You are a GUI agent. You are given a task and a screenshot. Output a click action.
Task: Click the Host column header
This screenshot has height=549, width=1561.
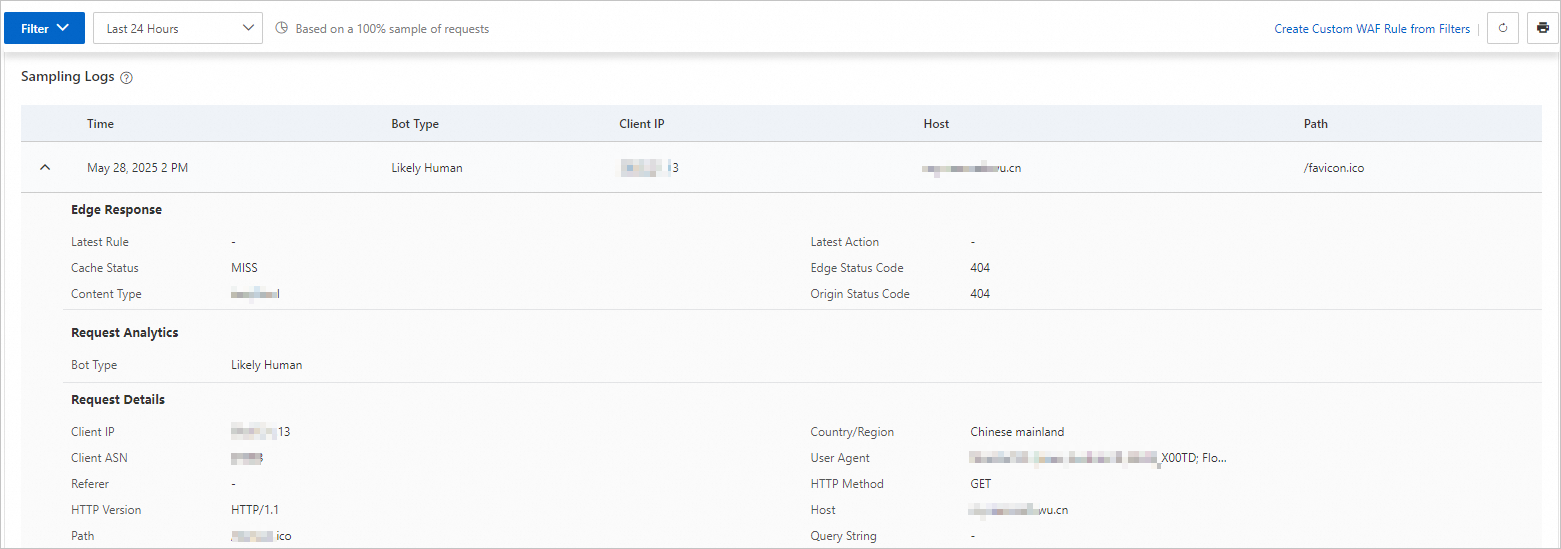click(x=936, y=124)
